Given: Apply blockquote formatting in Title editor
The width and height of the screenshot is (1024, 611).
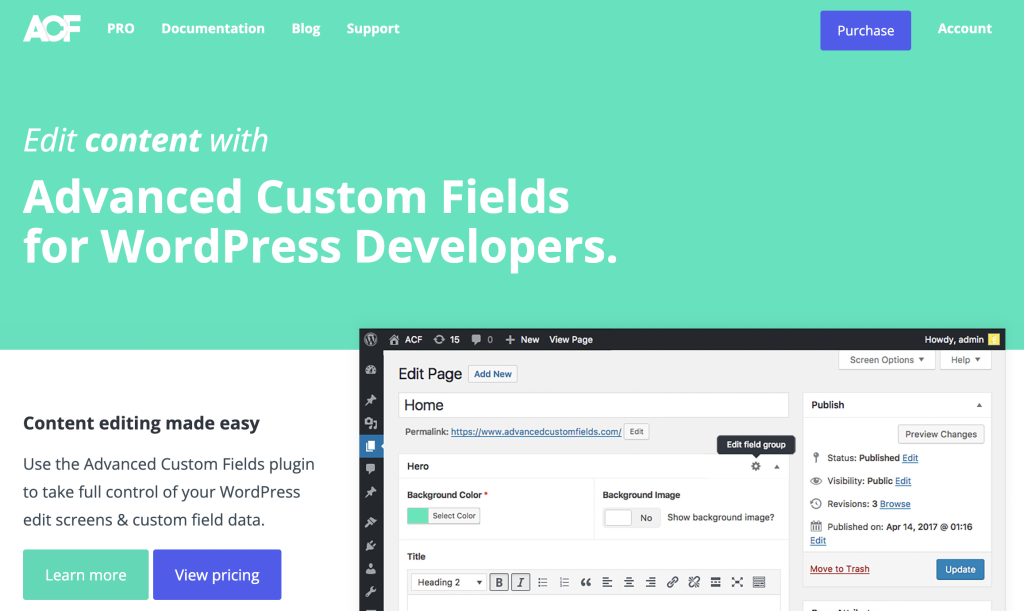Looking at the screenshot, I should click(x=586, y=582).
